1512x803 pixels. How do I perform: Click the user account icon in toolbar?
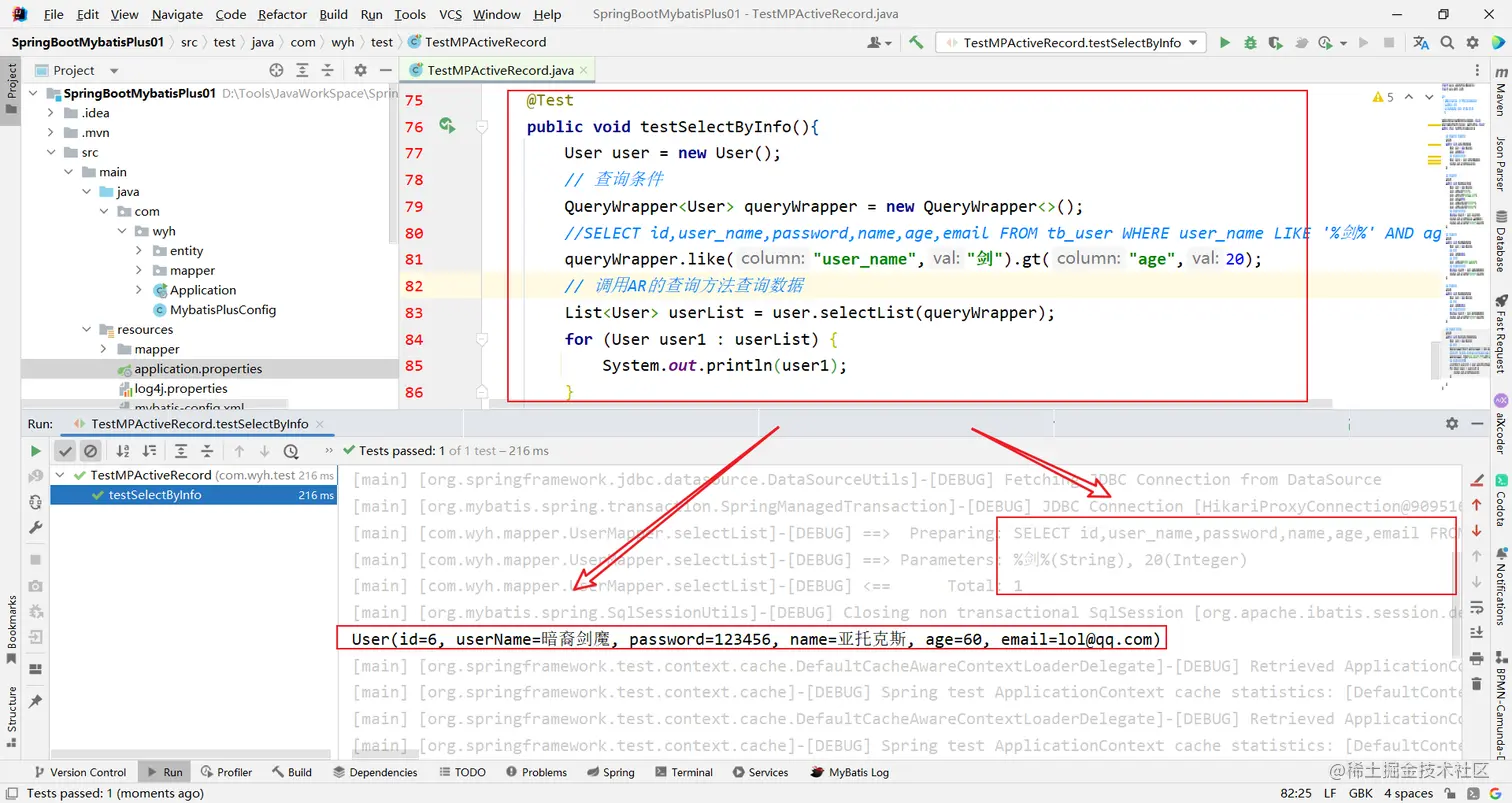880,42
